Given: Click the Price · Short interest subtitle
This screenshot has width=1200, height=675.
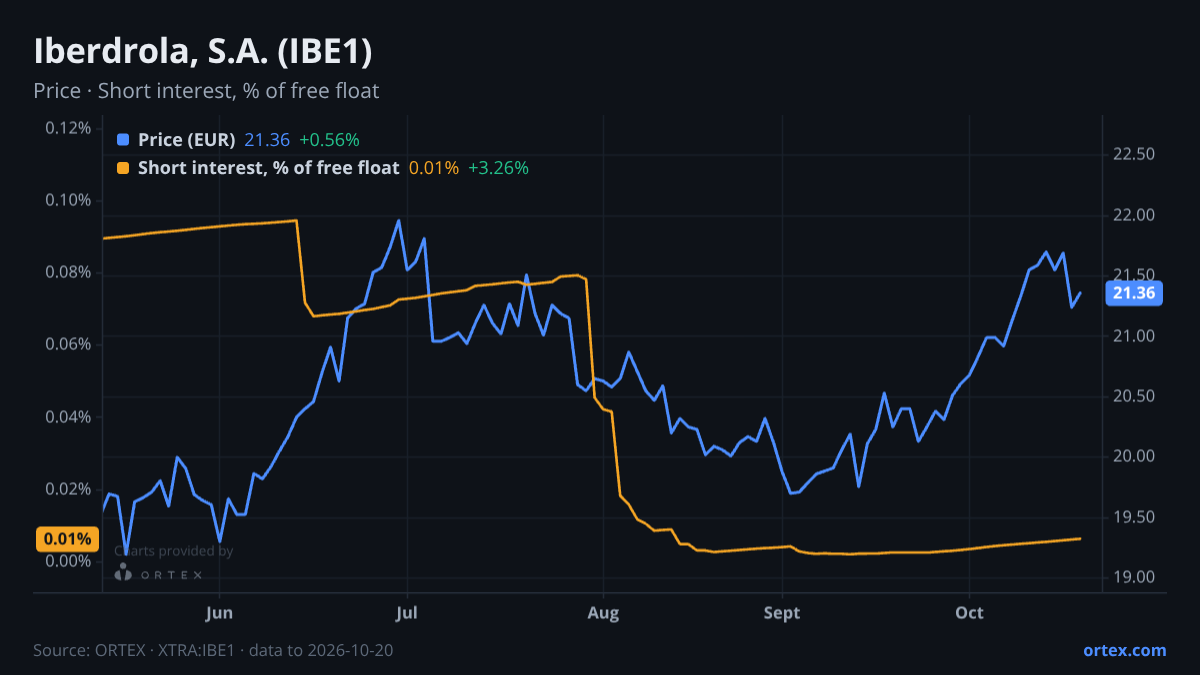Looking at the screenshot, I should (206, 91).
